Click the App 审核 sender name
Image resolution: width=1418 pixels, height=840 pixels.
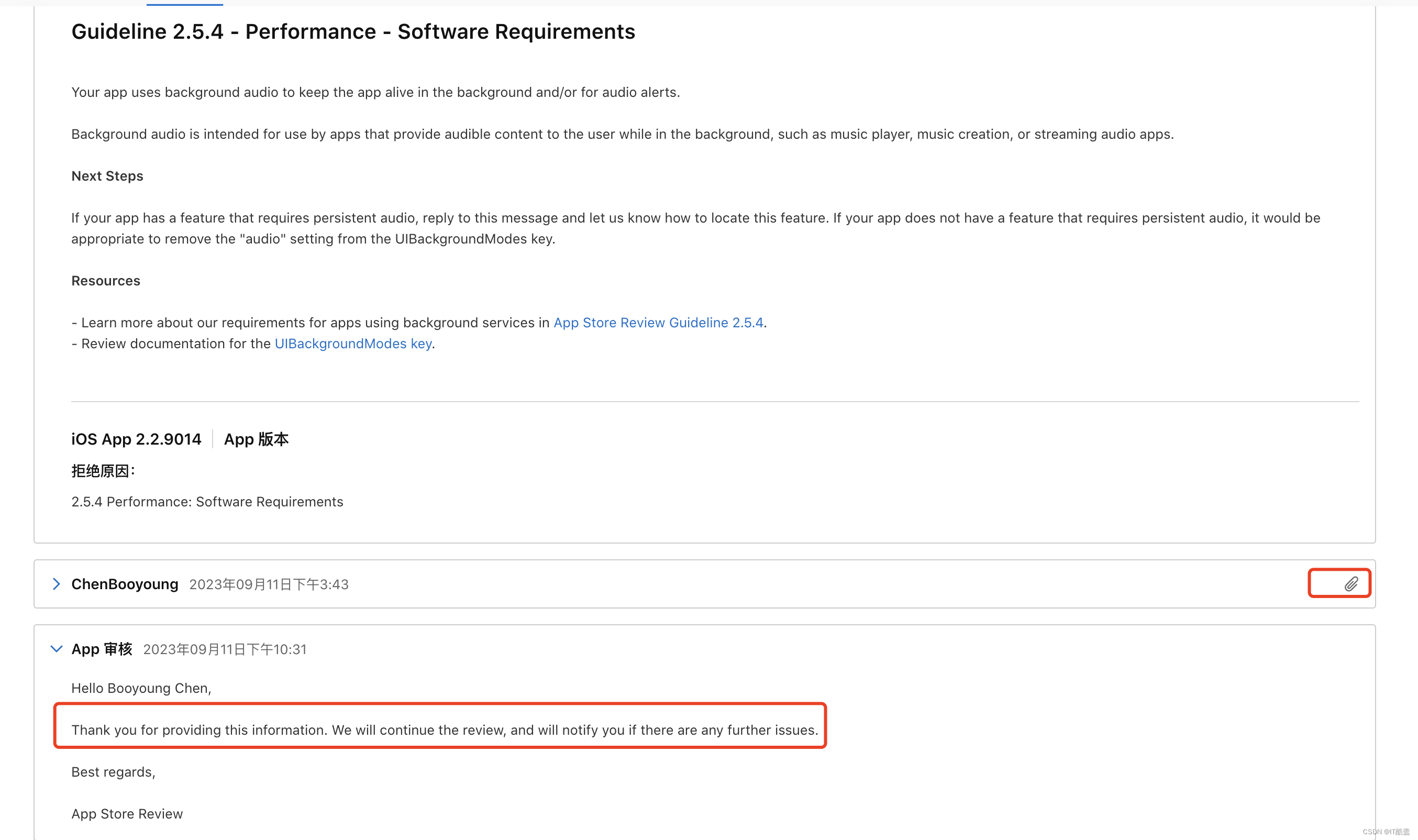pyautogui.click(x=102, y=649)
